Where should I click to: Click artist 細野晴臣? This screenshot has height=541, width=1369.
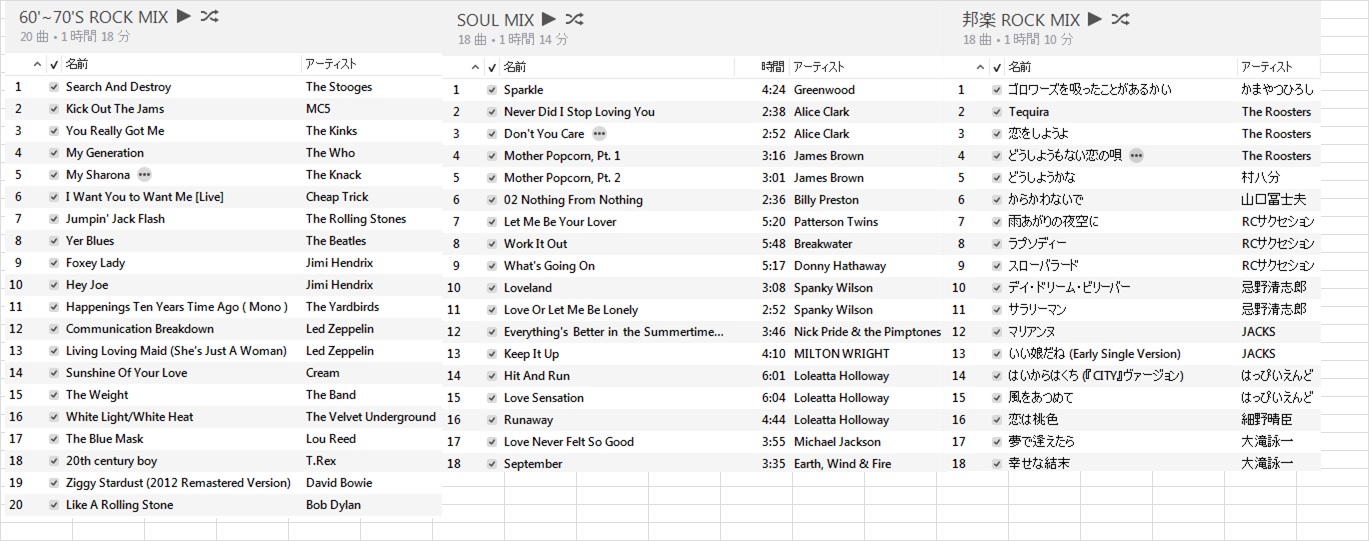coord(1267,420)
